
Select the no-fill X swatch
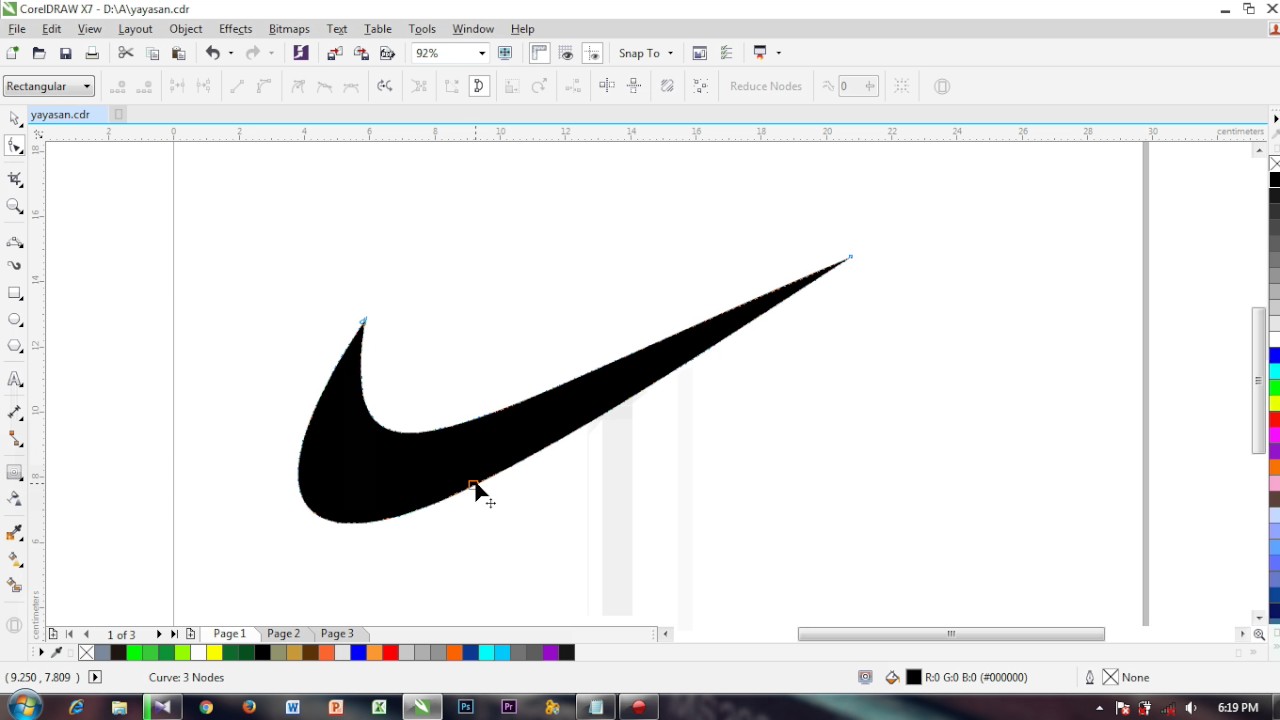point(86,653)
